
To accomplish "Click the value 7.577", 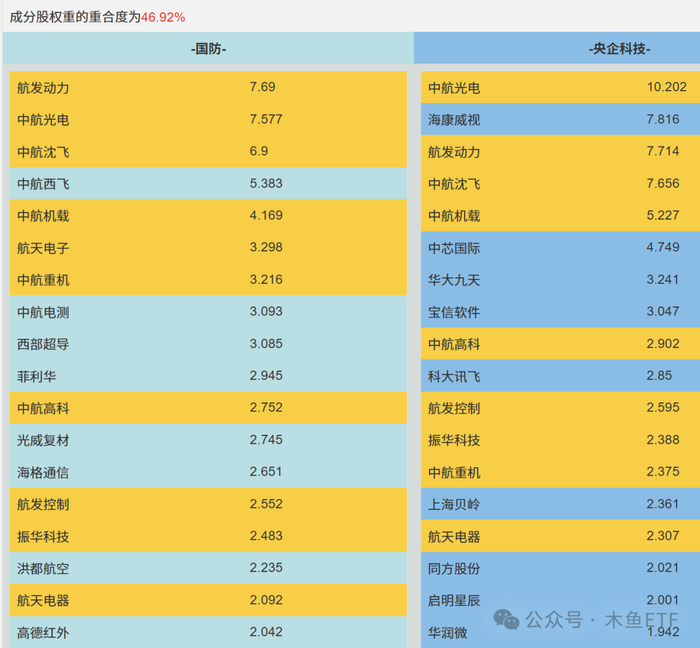I will (x=266, y=119).
